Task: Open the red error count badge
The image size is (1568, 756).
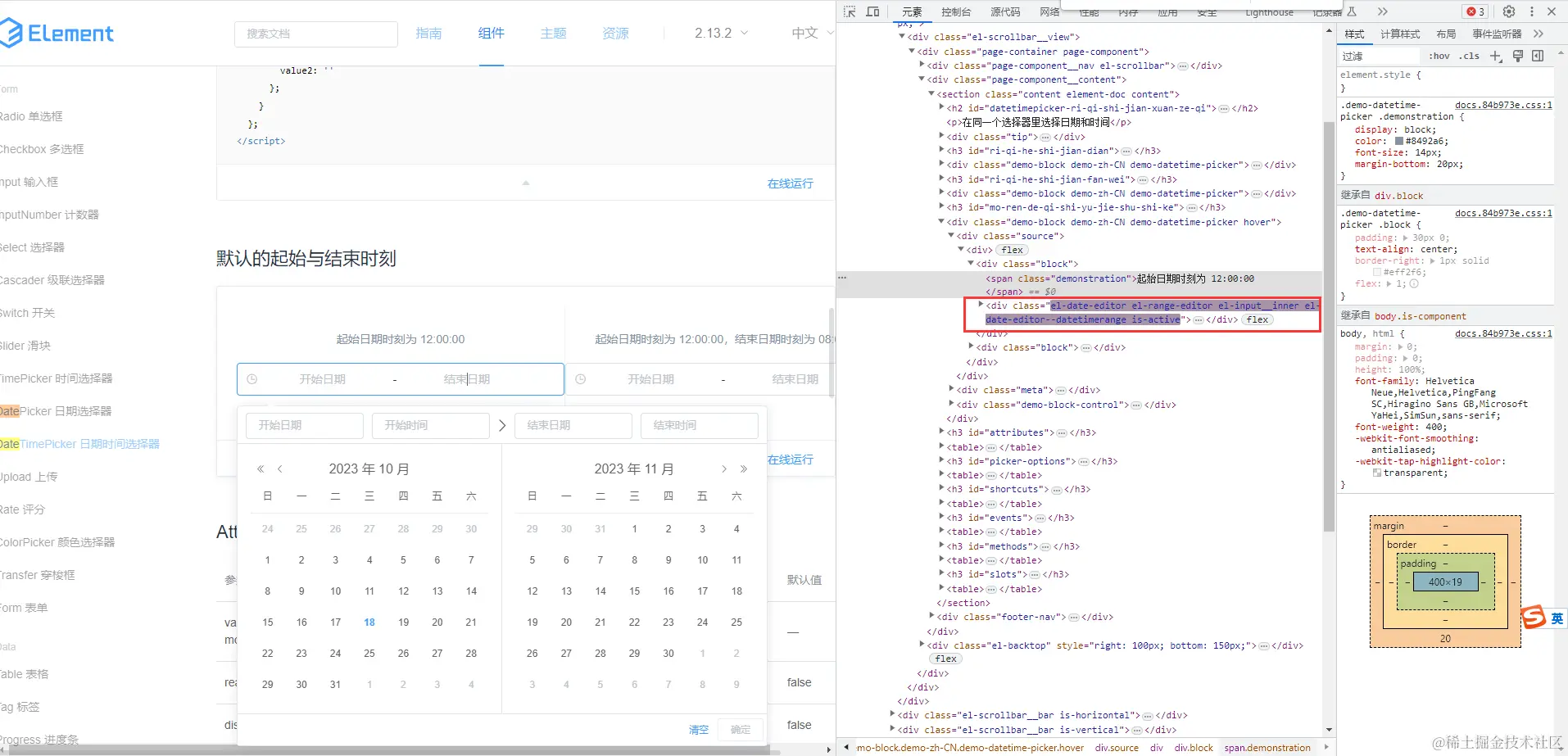Action: (1476, 11)
